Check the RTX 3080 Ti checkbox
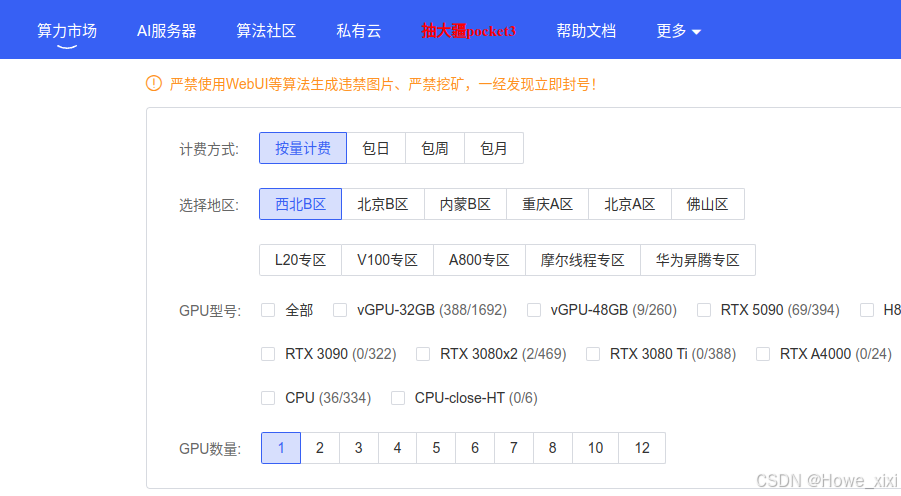The height and width of the screenshot is (496, 901). point(593,353)
